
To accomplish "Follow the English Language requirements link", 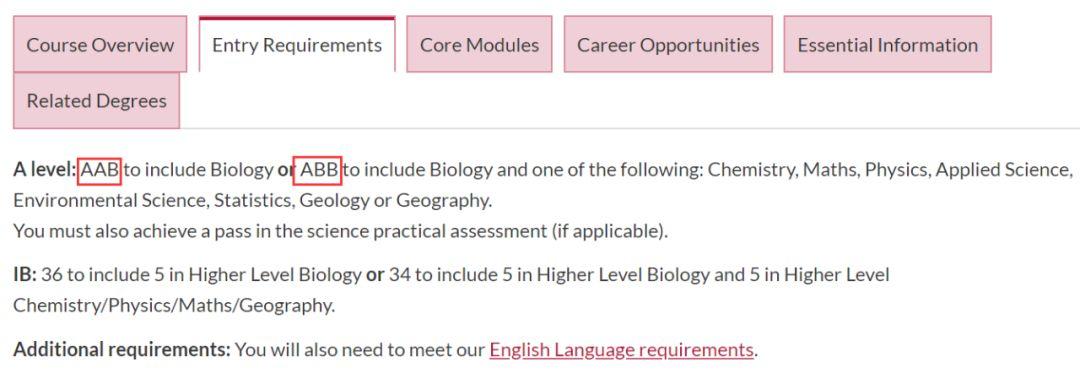I will 621,350.
